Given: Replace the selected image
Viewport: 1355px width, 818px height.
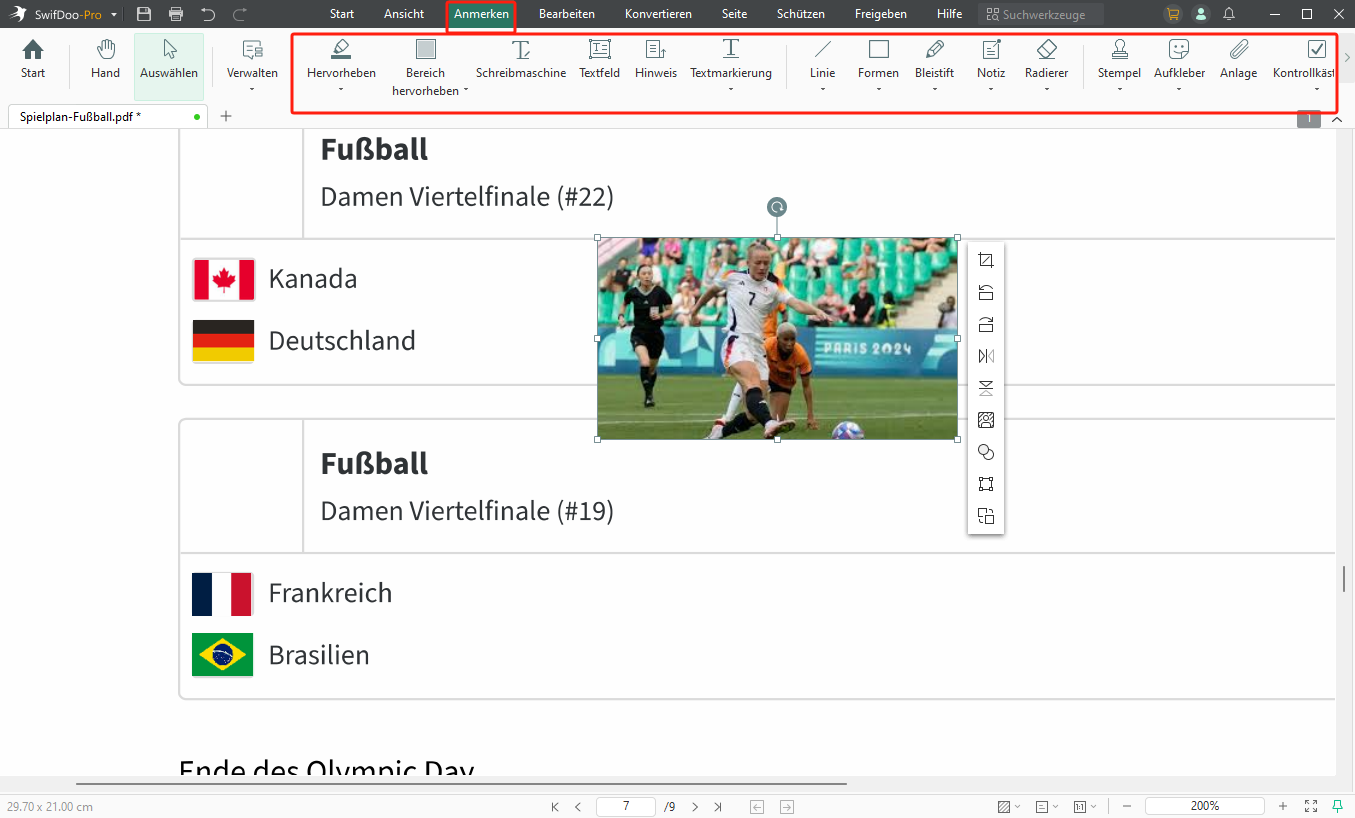Looking at the screenshot, I should coord(986,420).
